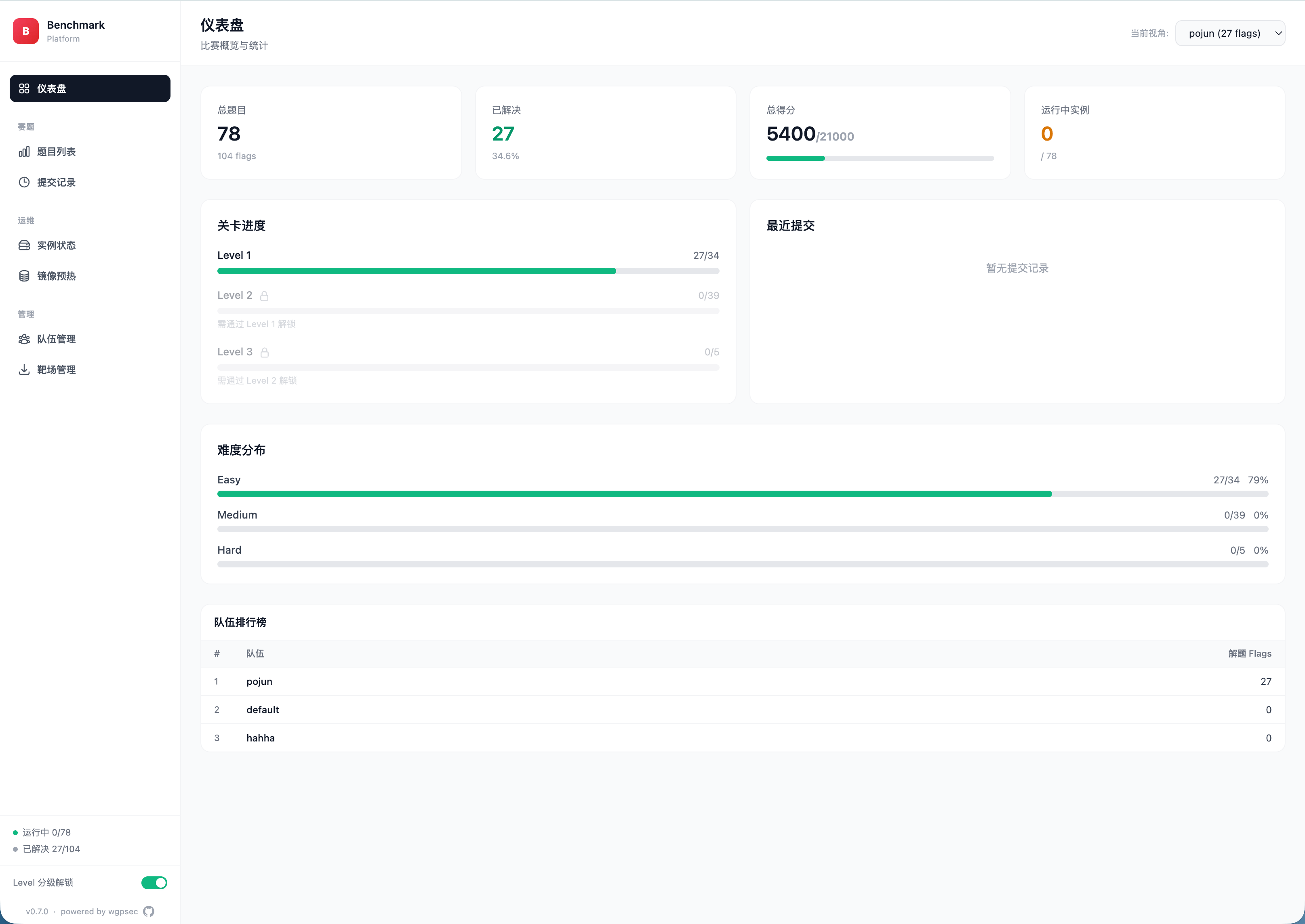Click the download icon beside 靶场管理
Screen dimensions: 1305x924
click(x=24, y=370)
